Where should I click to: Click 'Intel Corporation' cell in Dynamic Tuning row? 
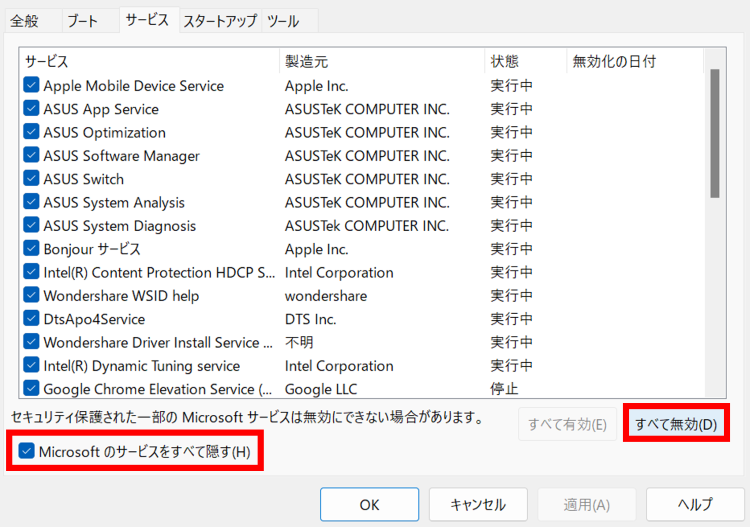[x=339, y=366]
